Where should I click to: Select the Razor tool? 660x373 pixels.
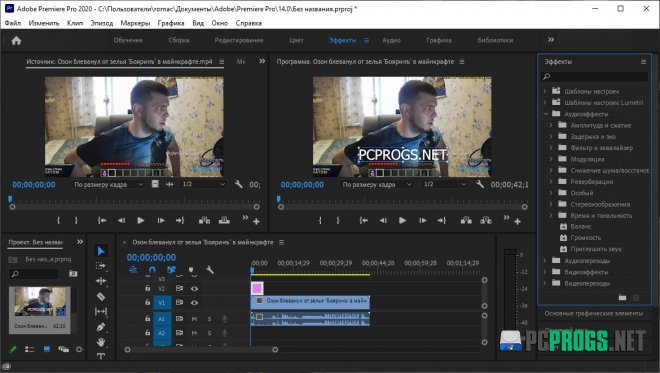pyautogui.click(x=101, y=296)
